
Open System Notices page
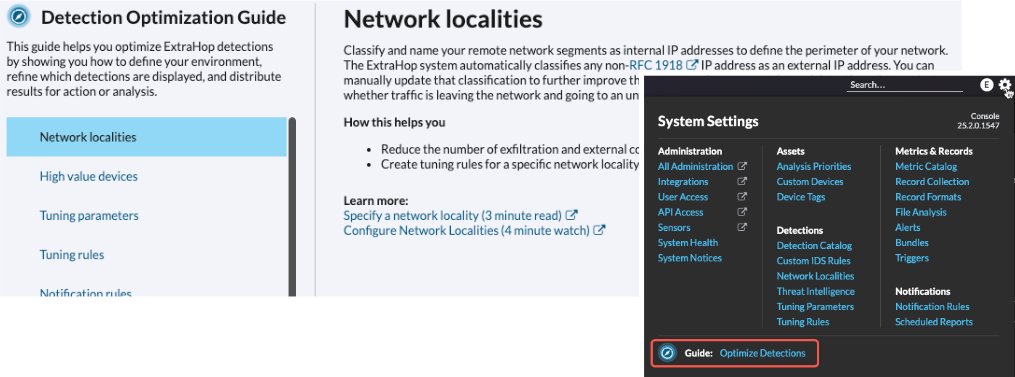point(689,258)
